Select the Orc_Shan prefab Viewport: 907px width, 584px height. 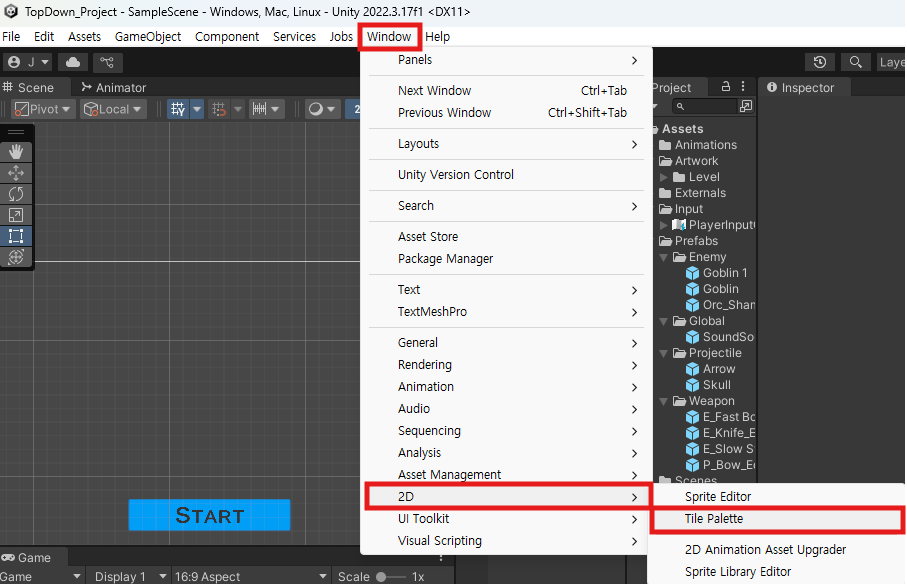point(720,304)
